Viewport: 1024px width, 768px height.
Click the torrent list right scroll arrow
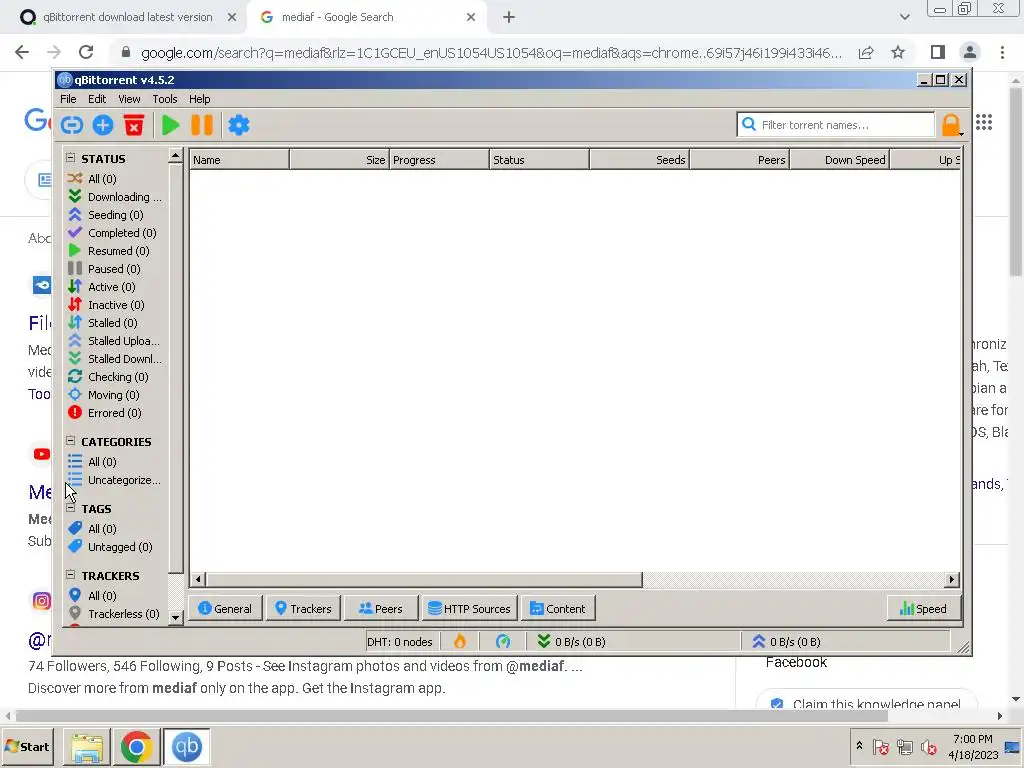(952, 579)
